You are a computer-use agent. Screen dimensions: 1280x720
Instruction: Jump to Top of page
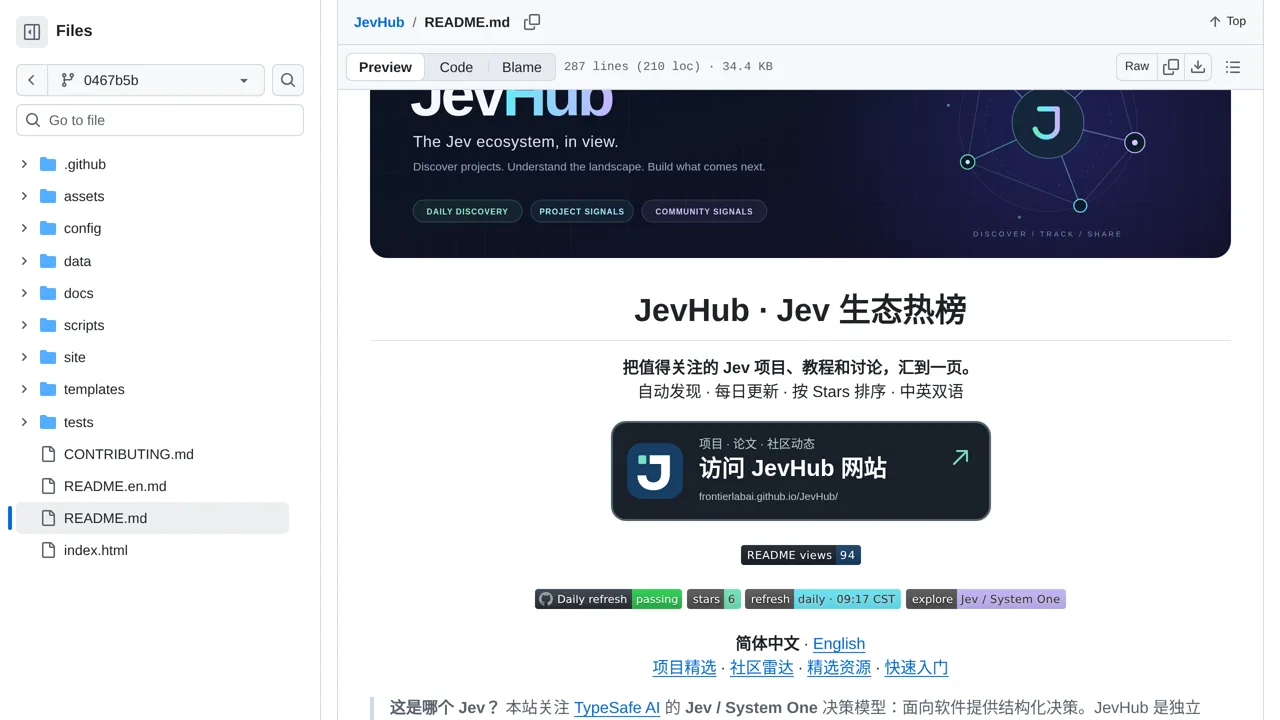point(1227,21)
